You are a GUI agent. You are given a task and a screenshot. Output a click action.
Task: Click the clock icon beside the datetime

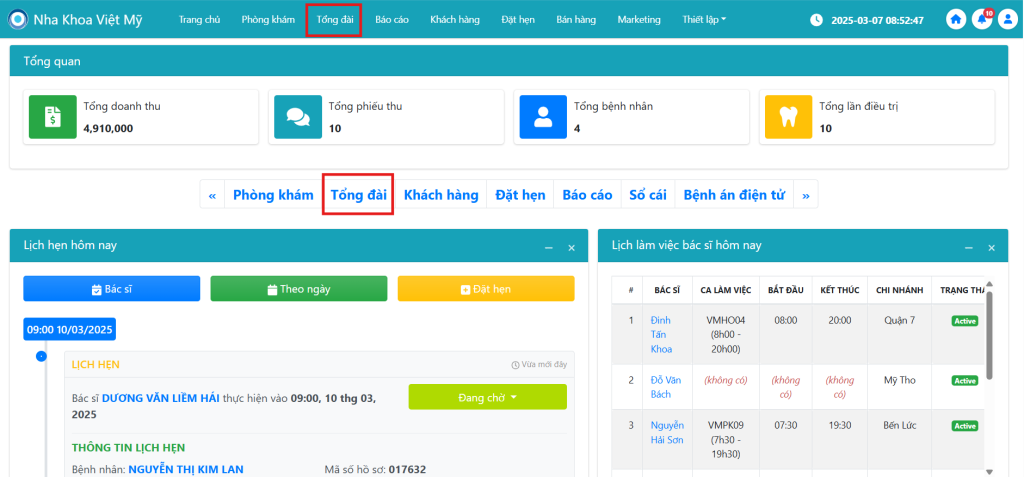[x=816, y=20]
